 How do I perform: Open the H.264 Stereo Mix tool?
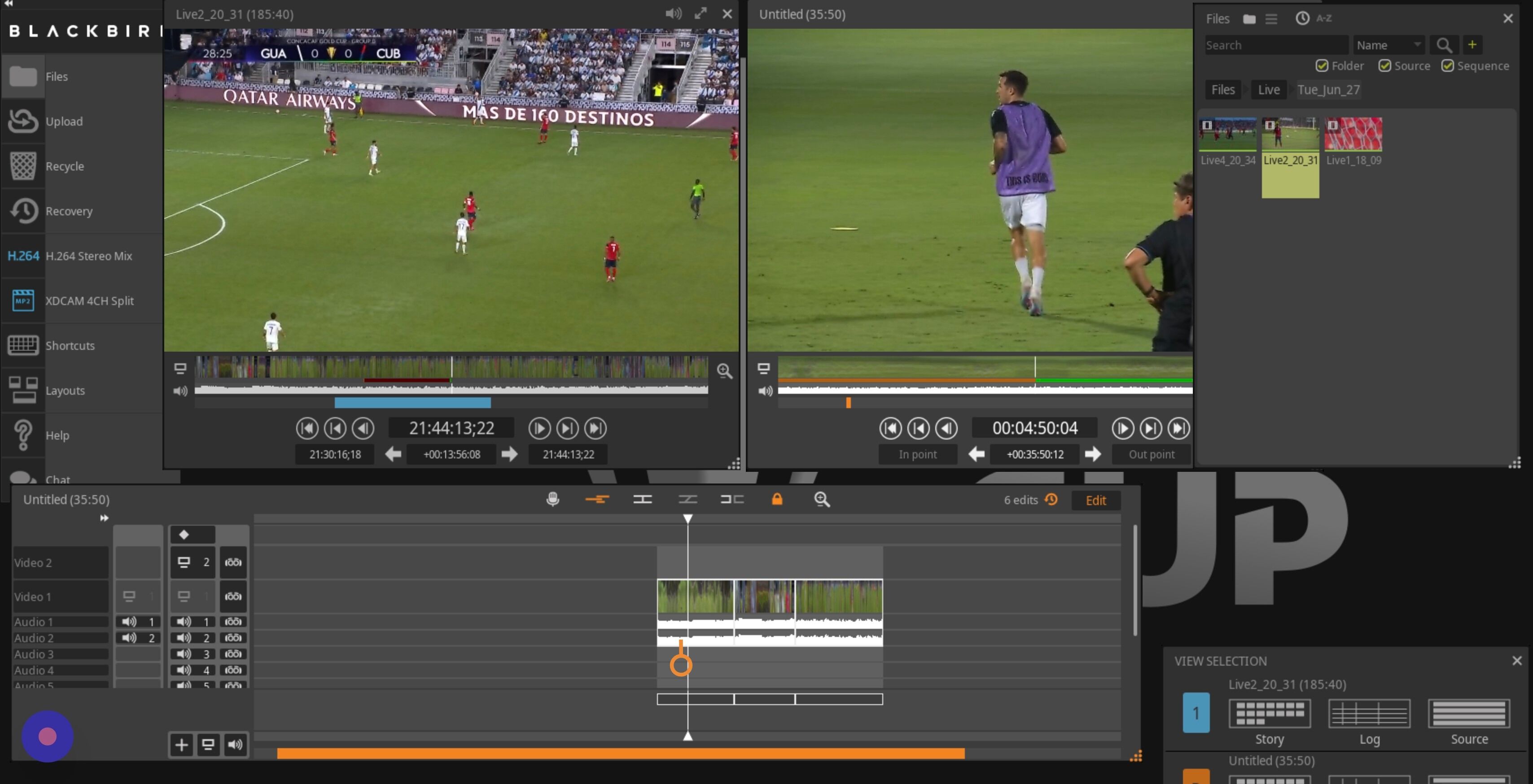[80, 256]
